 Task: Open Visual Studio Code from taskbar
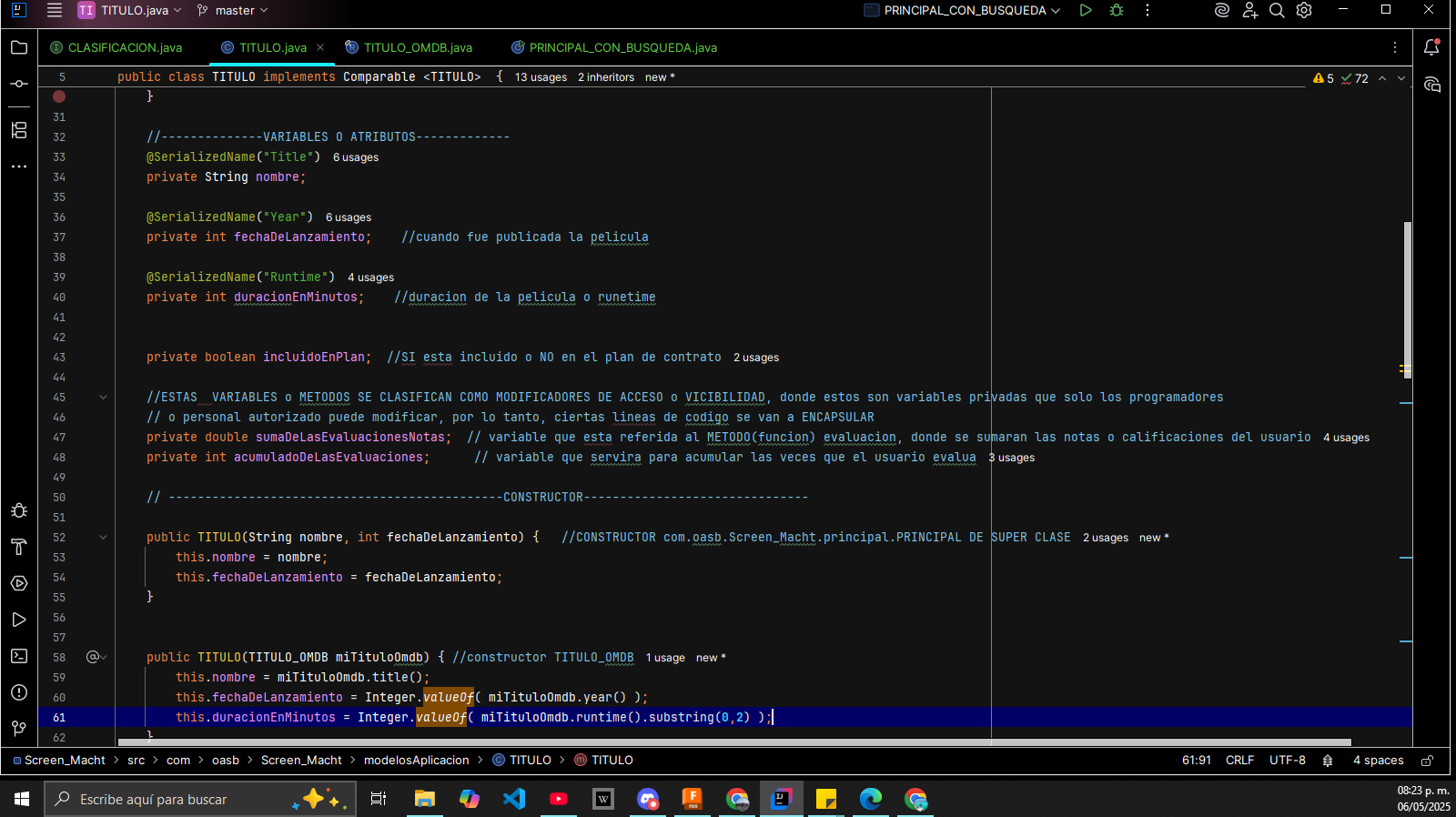514,799
